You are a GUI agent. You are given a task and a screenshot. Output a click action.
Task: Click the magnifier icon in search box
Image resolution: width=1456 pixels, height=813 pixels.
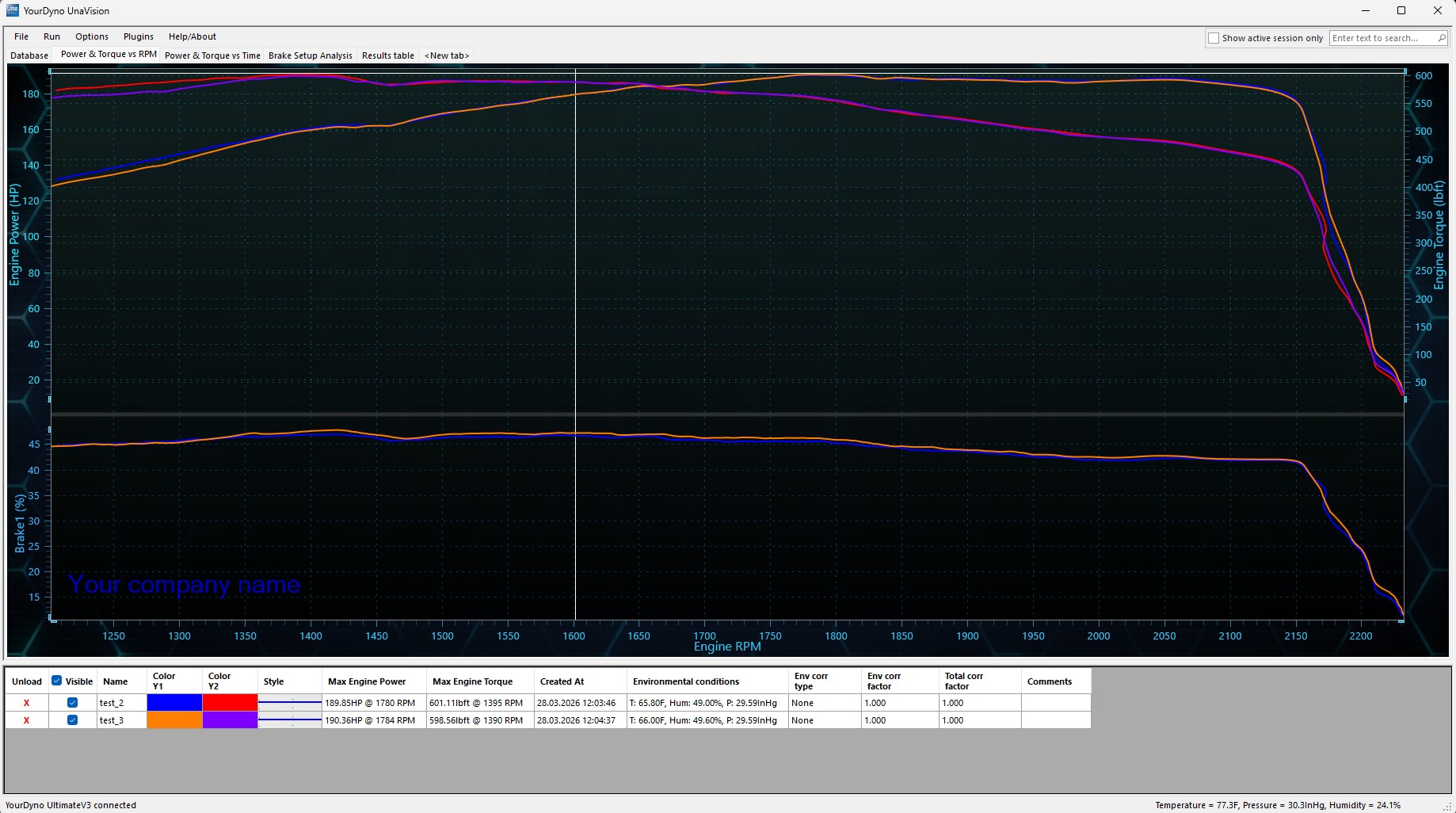coord(1442,38)
